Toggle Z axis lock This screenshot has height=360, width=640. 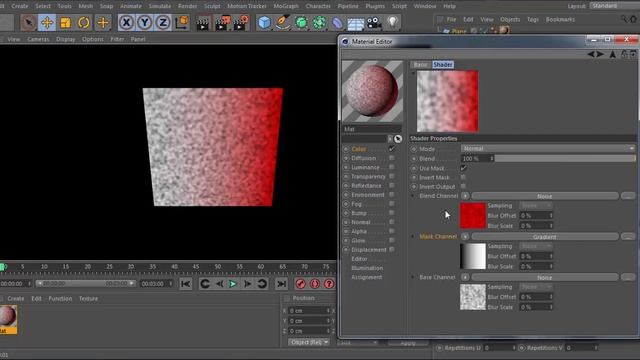pos(163,22)
